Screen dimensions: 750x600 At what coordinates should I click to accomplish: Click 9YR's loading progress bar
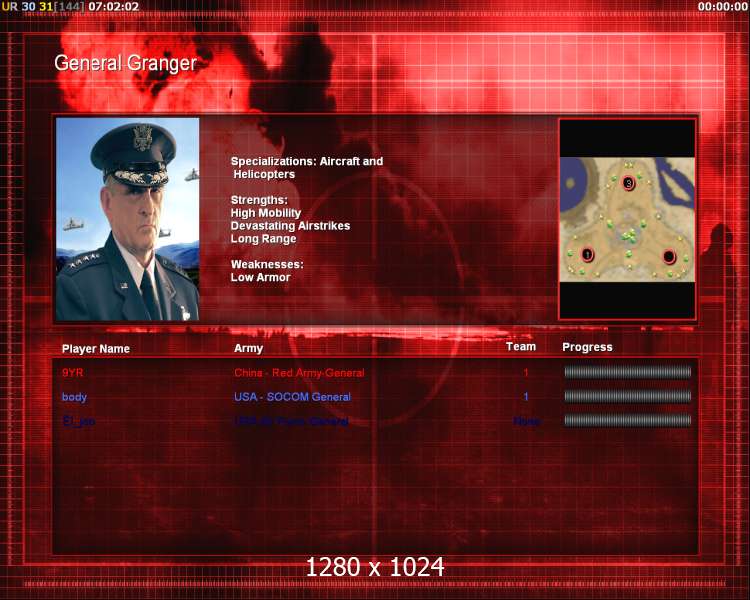click(628, 372)
